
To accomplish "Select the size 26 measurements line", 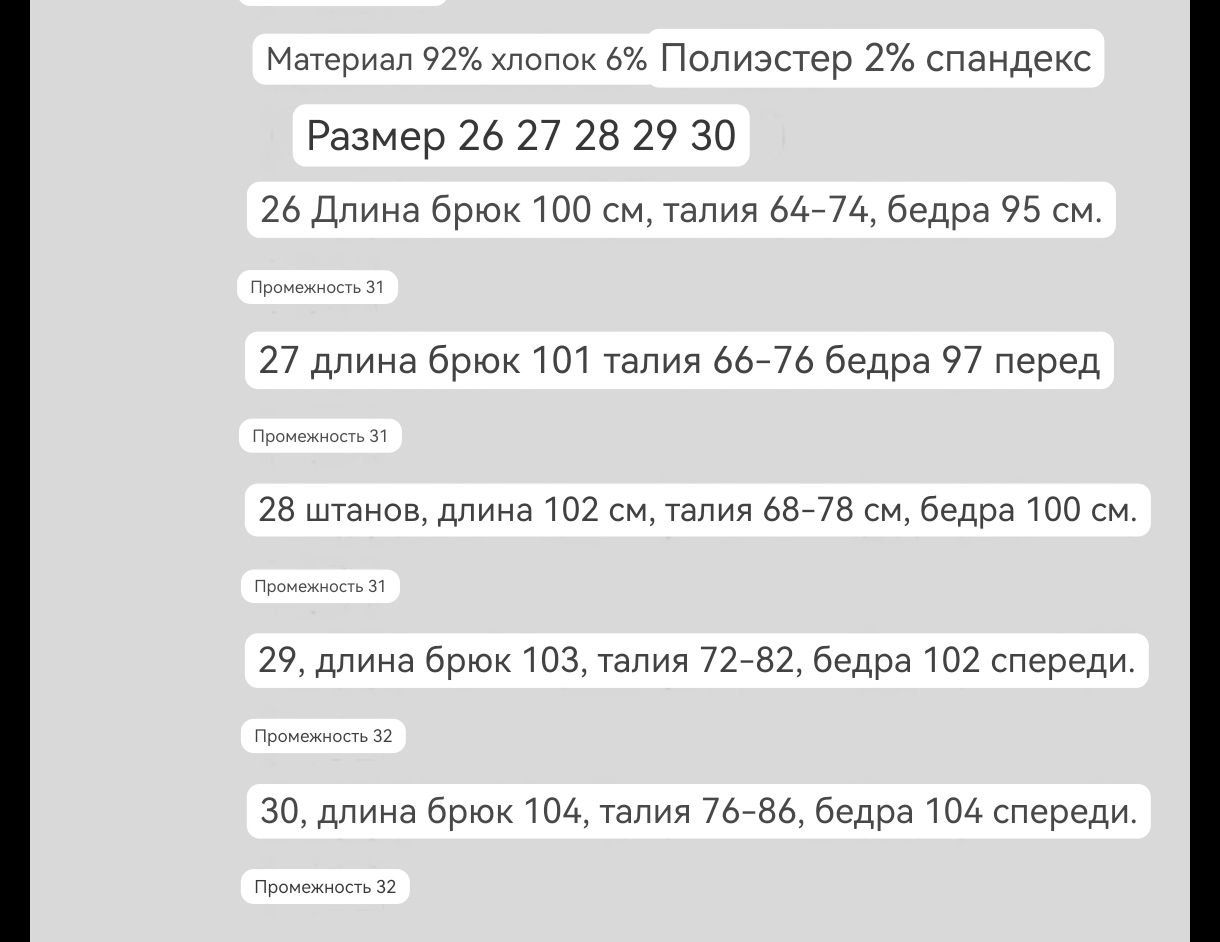I will tap(681, 210).
